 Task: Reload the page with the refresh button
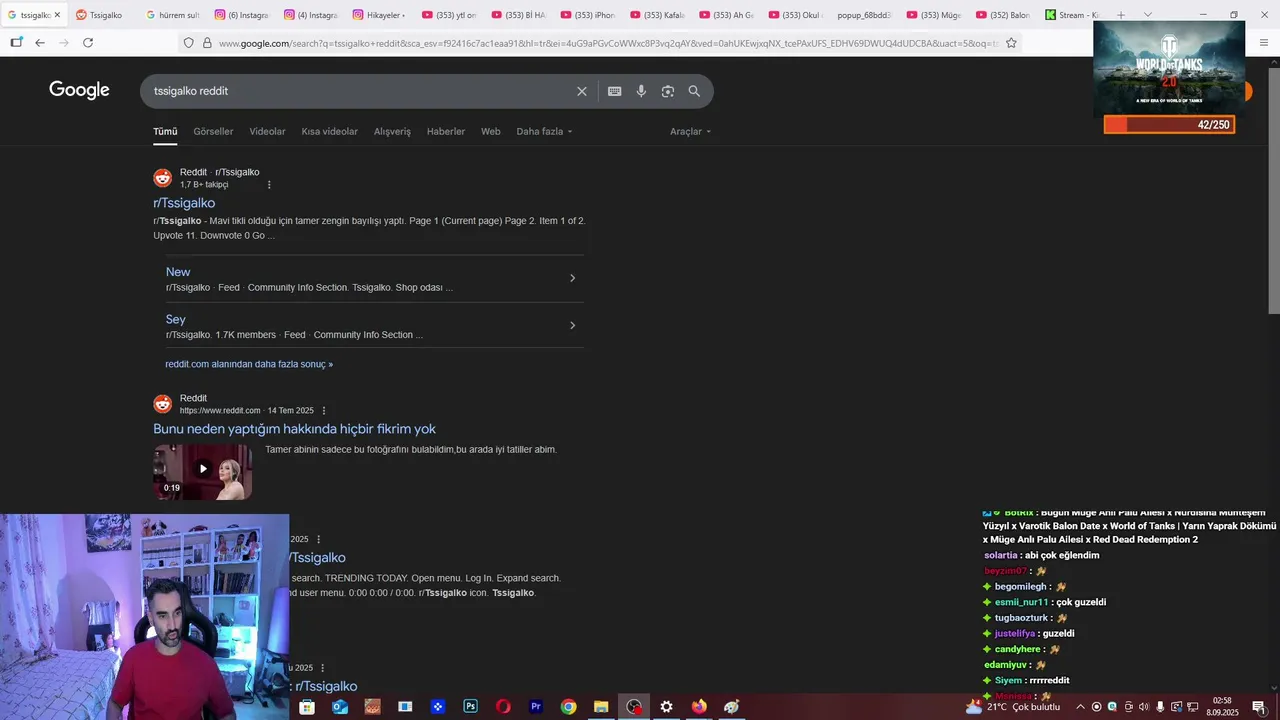pyautogui.click(x=88, y=43)
